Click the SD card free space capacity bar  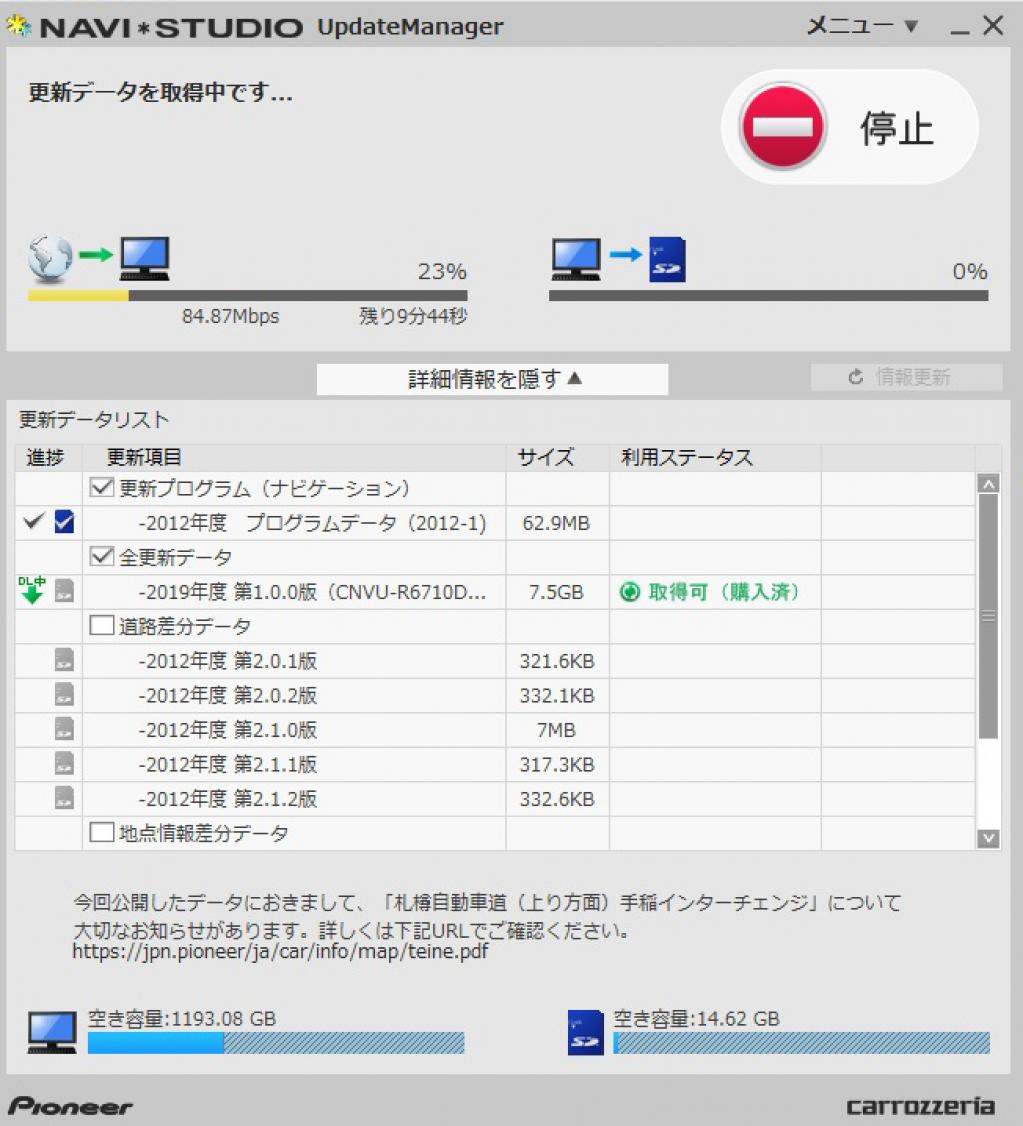802,1043
